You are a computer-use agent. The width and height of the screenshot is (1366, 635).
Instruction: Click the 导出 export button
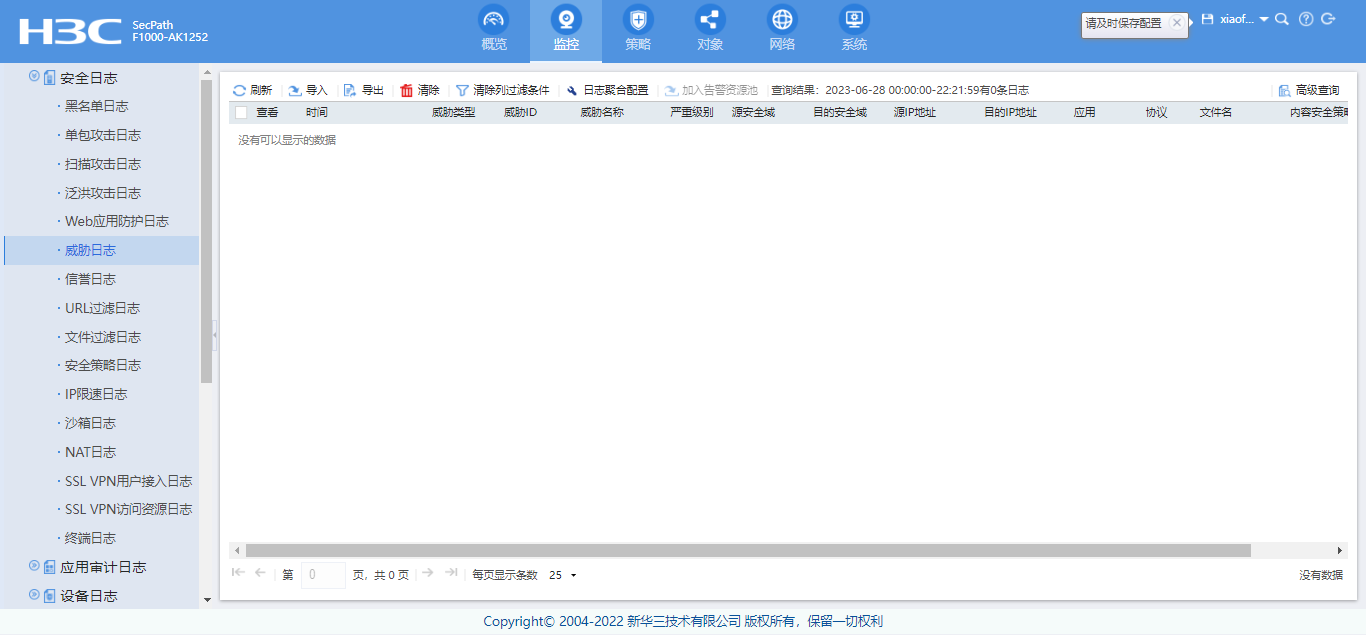(364, 90)
